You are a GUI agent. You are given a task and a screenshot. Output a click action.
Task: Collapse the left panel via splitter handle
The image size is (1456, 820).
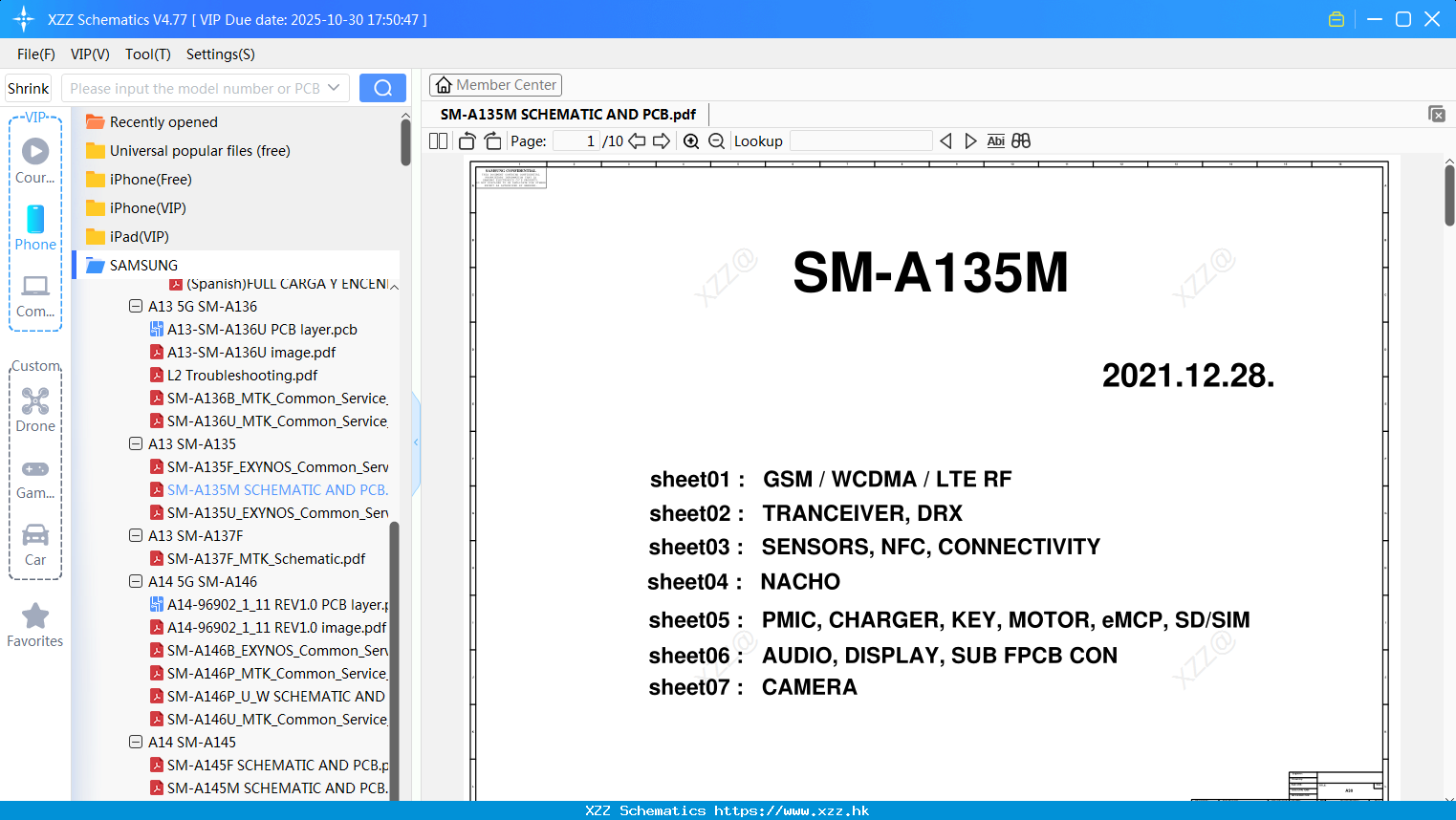(416, 442)
